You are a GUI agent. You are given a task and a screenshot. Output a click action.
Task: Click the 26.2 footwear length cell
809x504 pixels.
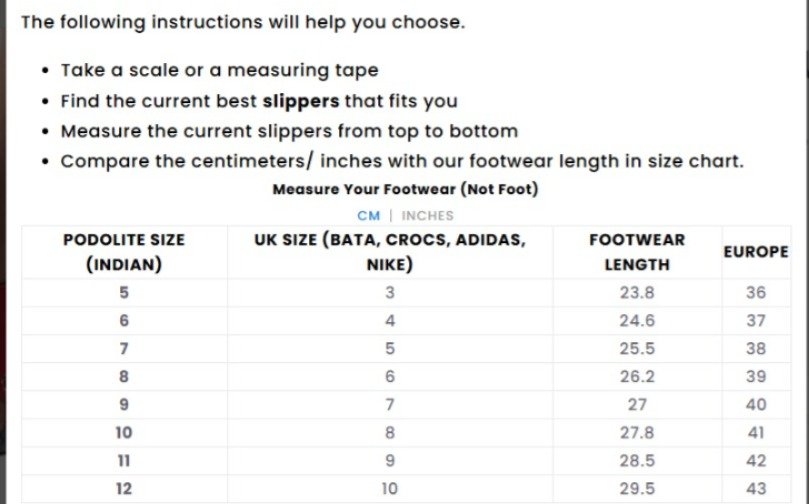[x=637, y=377]
